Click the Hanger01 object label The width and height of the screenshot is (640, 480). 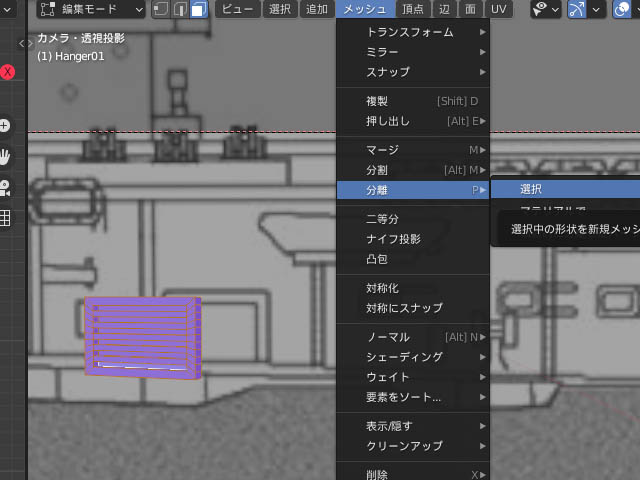pos(71,56)
